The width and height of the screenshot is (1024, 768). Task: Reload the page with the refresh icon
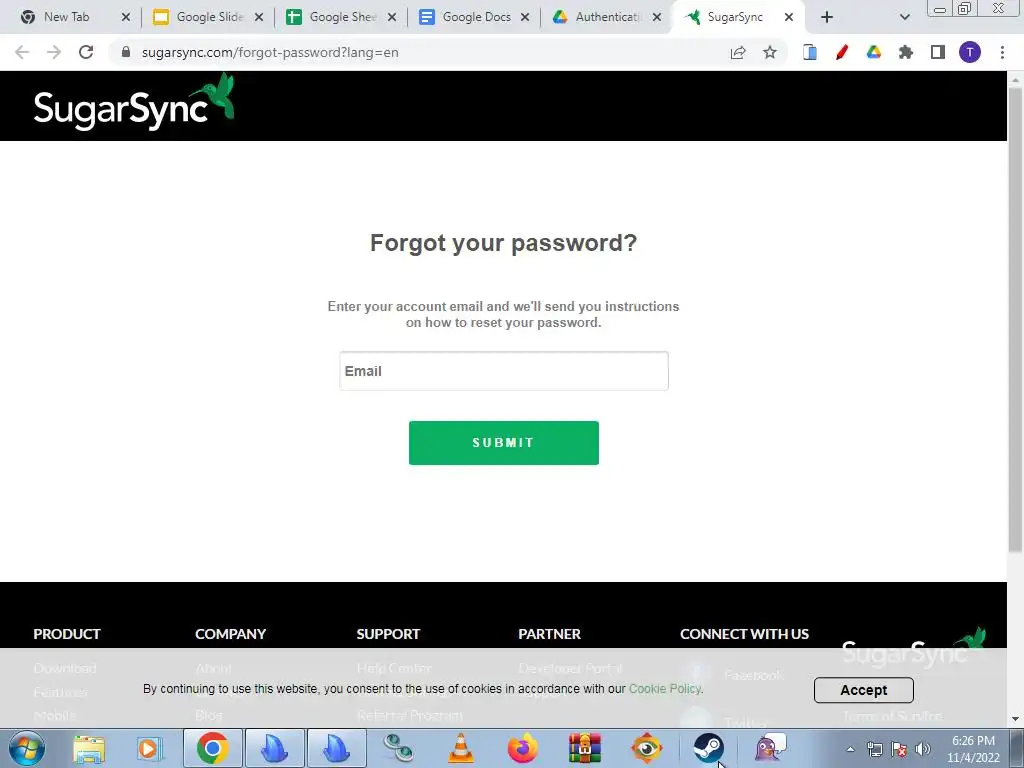tap(86, 52)
